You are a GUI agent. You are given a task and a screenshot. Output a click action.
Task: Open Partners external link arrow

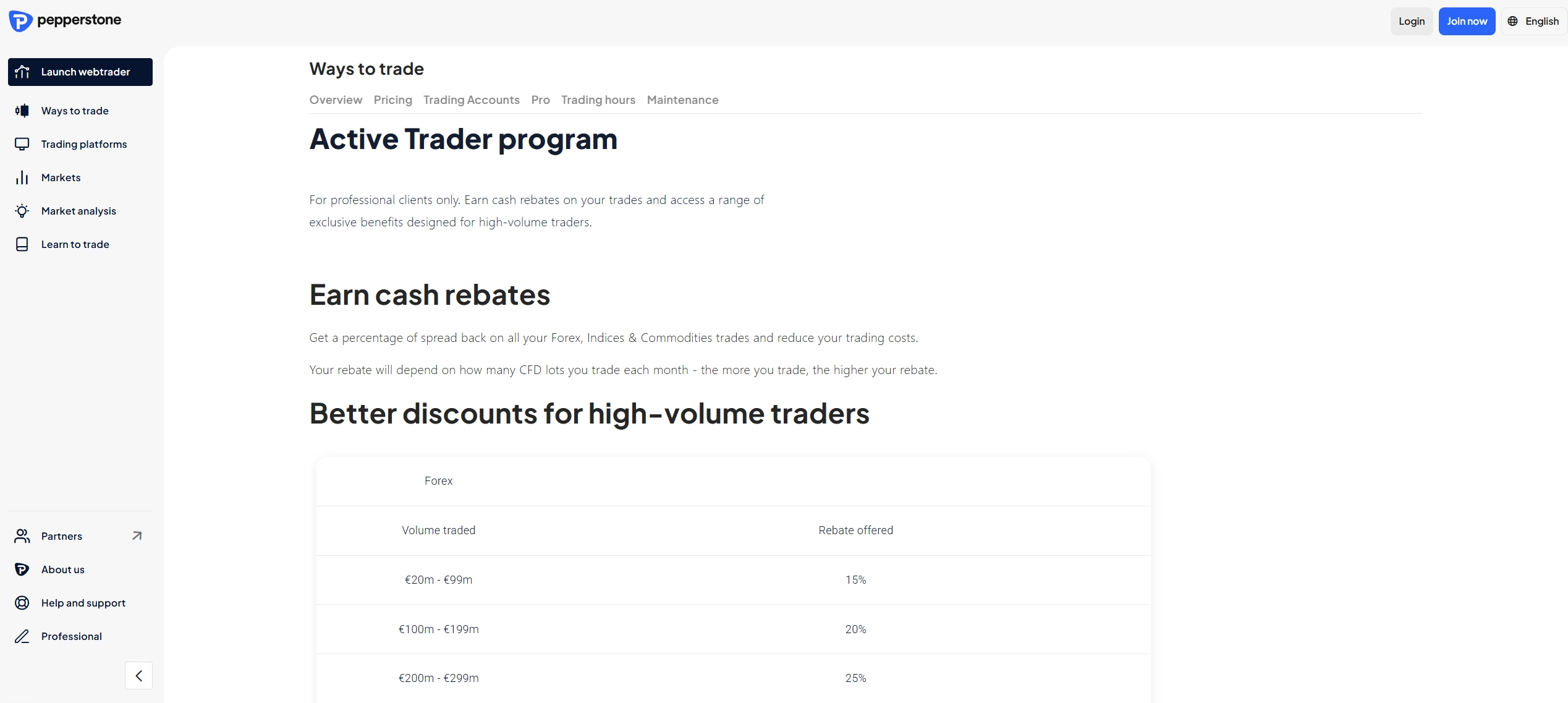click(137, 536)
